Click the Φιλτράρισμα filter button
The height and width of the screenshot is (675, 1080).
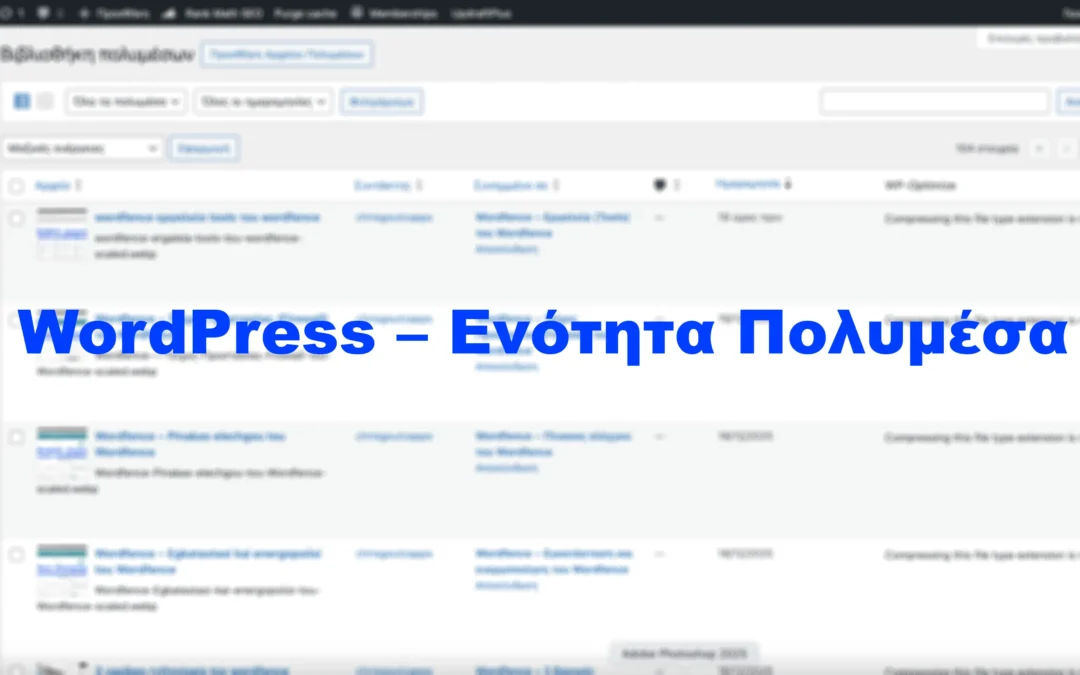point(382,102)
